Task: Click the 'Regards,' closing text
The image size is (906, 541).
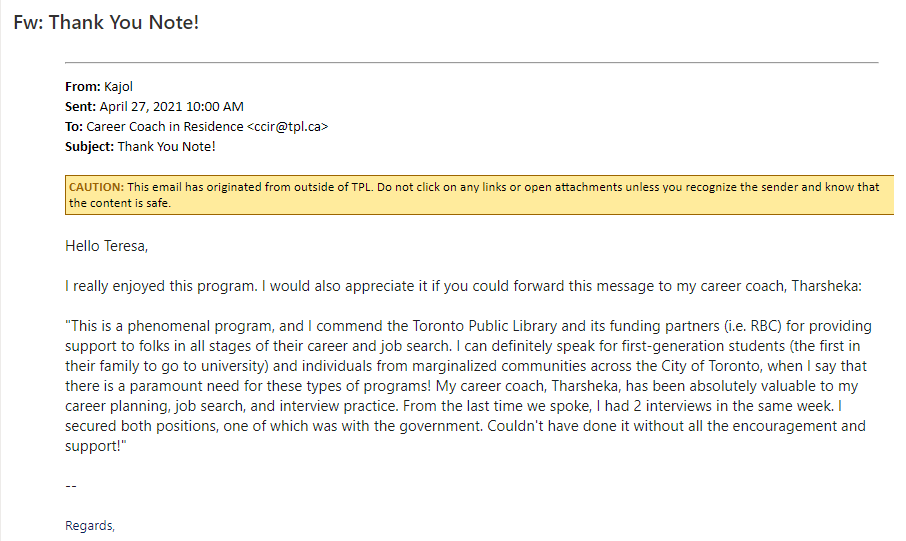Action: 90,526
